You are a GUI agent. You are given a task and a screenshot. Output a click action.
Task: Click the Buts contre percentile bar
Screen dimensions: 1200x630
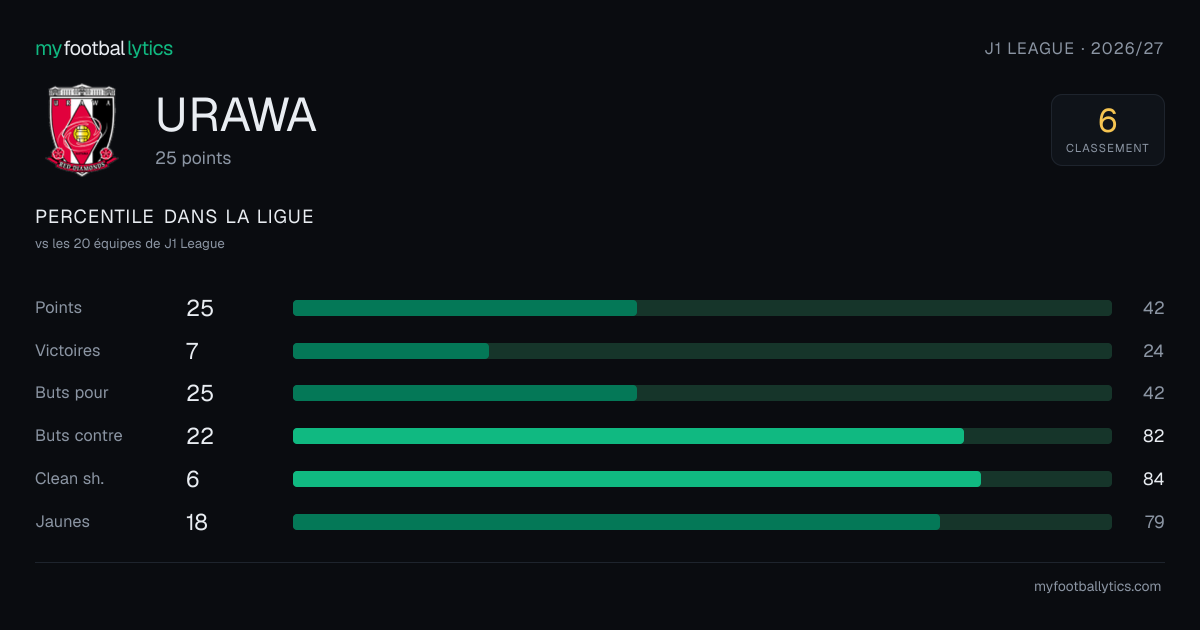pos(702,436)
